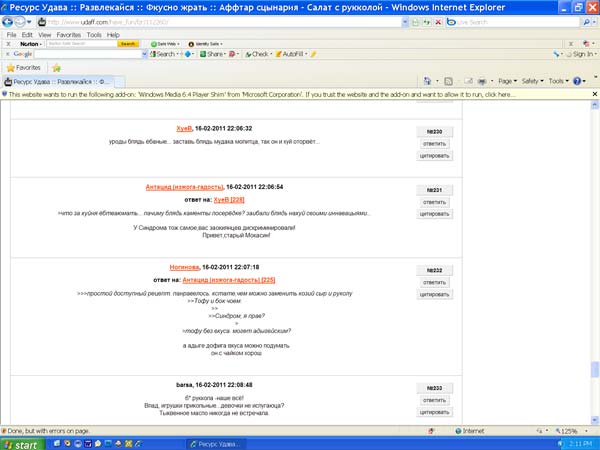Open the Safety dropdown menu

click(x=532, y=81)
